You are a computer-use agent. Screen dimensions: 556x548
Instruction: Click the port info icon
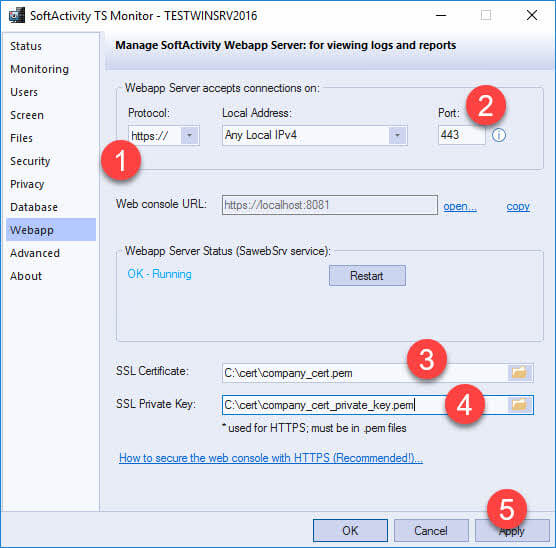point(499,135)
